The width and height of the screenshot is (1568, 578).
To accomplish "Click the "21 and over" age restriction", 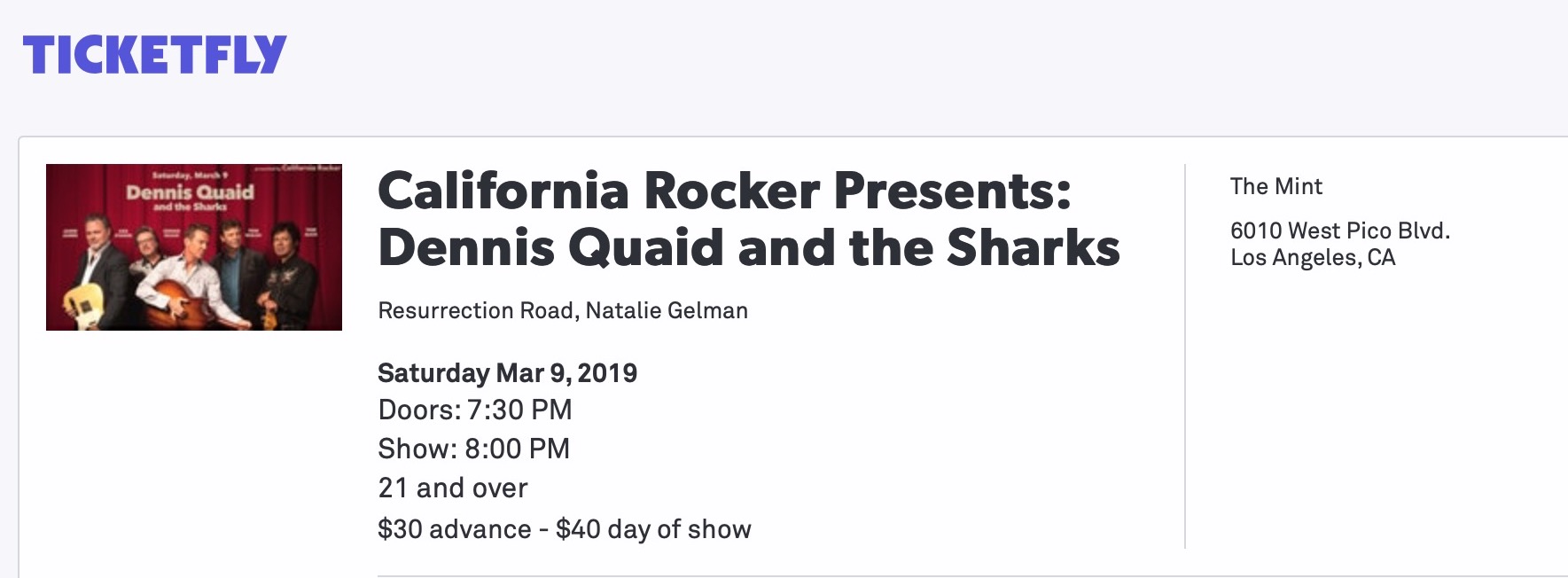I will 452,488.
